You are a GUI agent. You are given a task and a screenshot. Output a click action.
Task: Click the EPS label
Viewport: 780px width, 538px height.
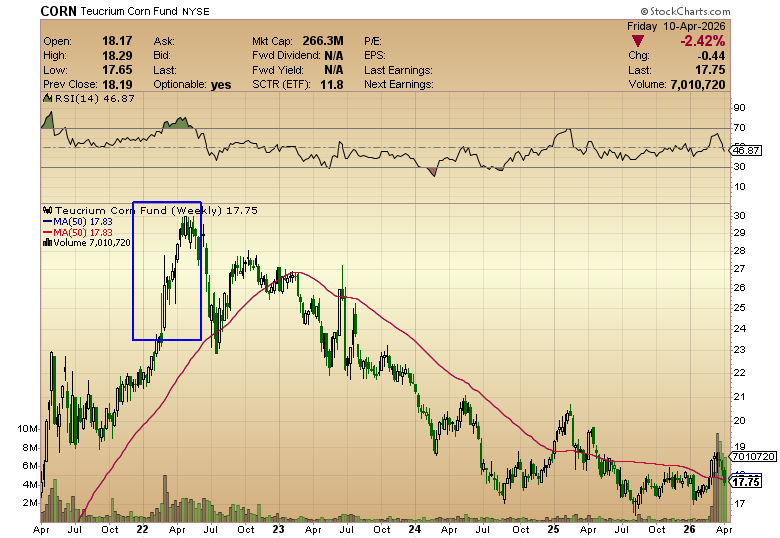[x=375, y=55]
